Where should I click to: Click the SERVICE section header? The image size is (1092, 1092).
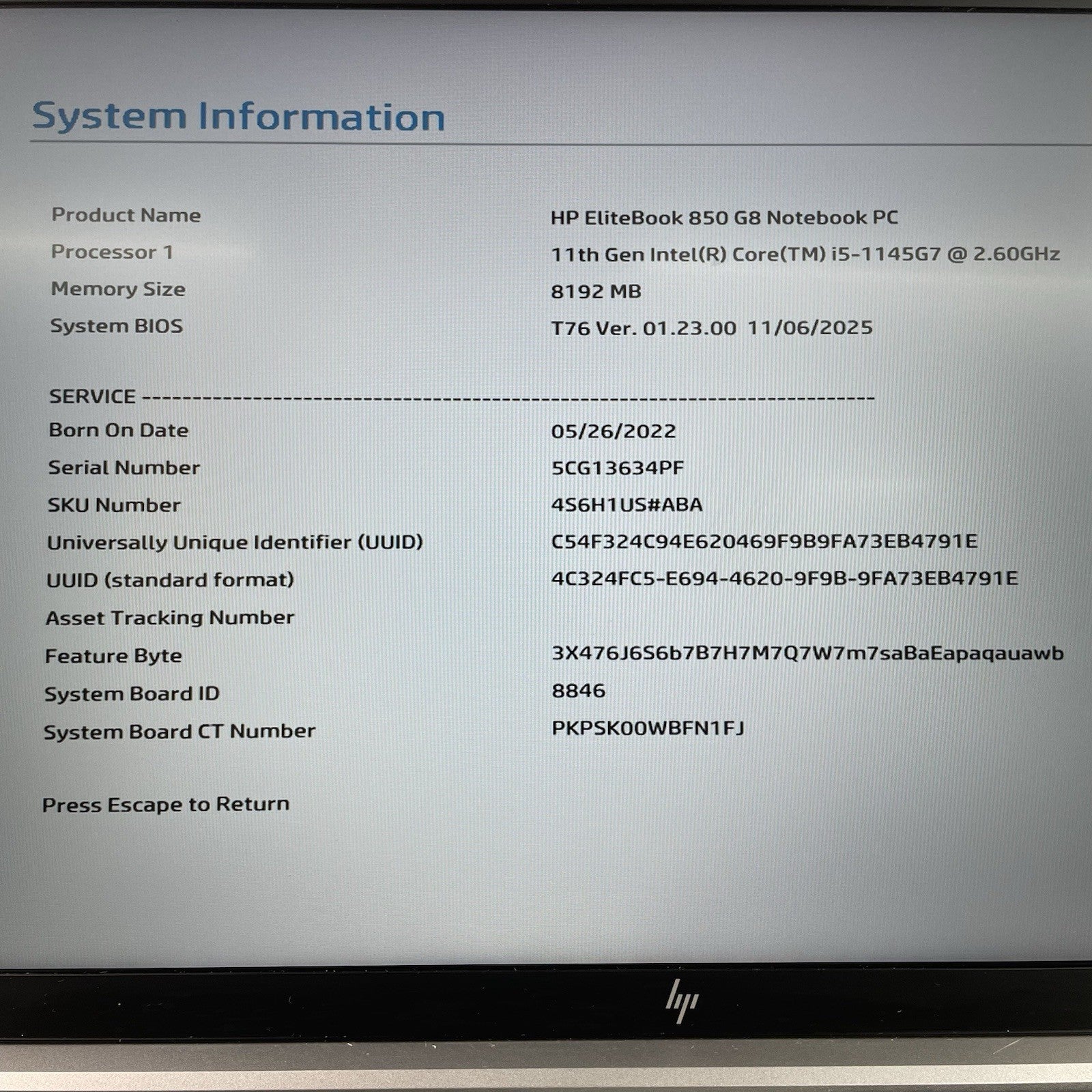(x=92, y=397)
